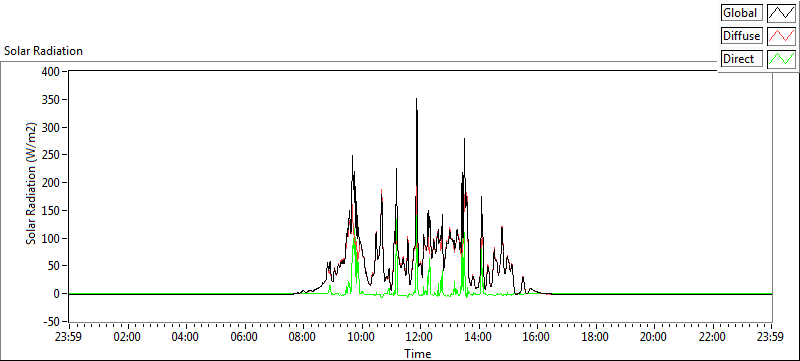The image size is (800, 361).
Task: Click the -50 y-axis minimum value
Action: 51,322
